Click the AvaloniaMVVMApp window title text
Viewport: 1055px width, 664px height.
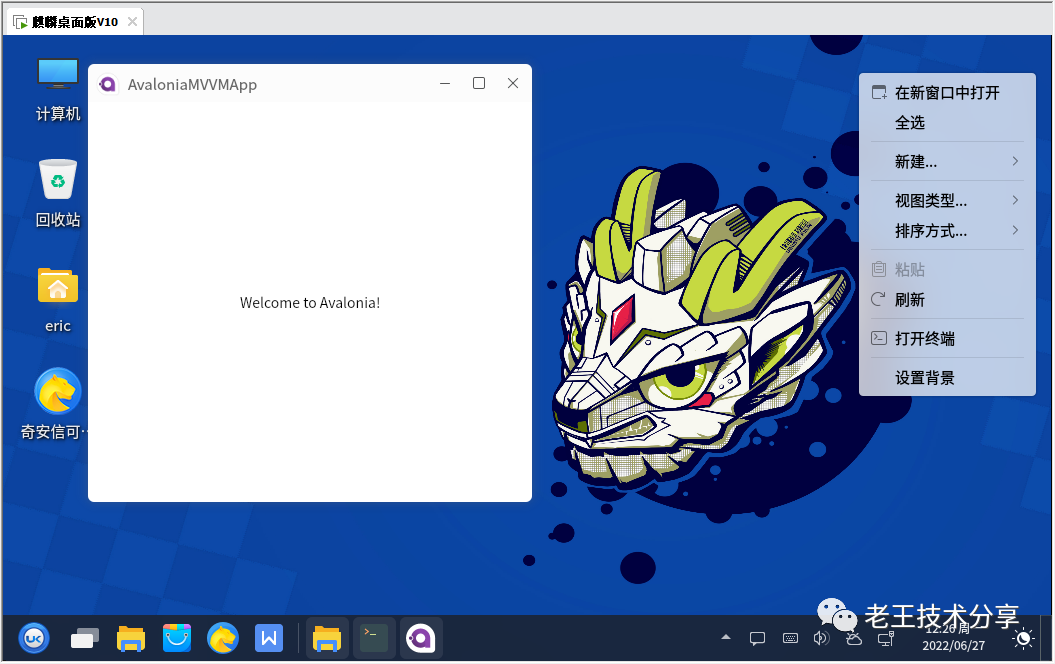(192, 85)
